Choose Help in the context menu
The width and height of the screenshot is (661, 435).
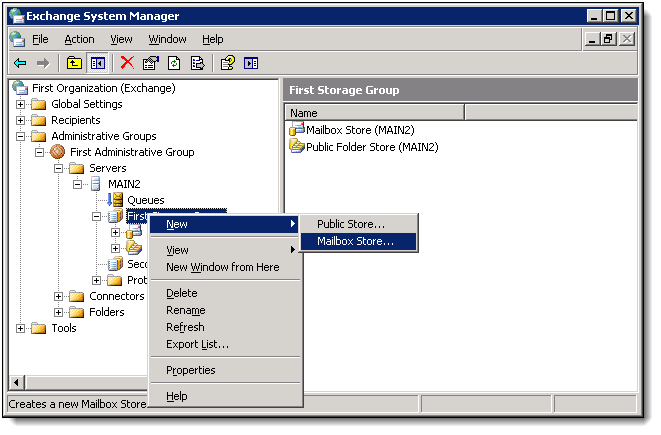[x=225, y=396]
